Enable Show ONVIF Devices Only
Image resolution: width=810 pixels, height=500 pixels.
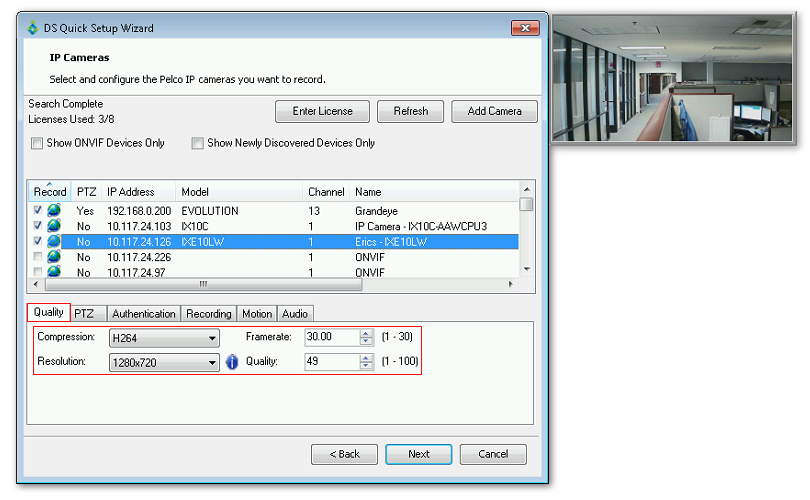[x=38, y=143]
